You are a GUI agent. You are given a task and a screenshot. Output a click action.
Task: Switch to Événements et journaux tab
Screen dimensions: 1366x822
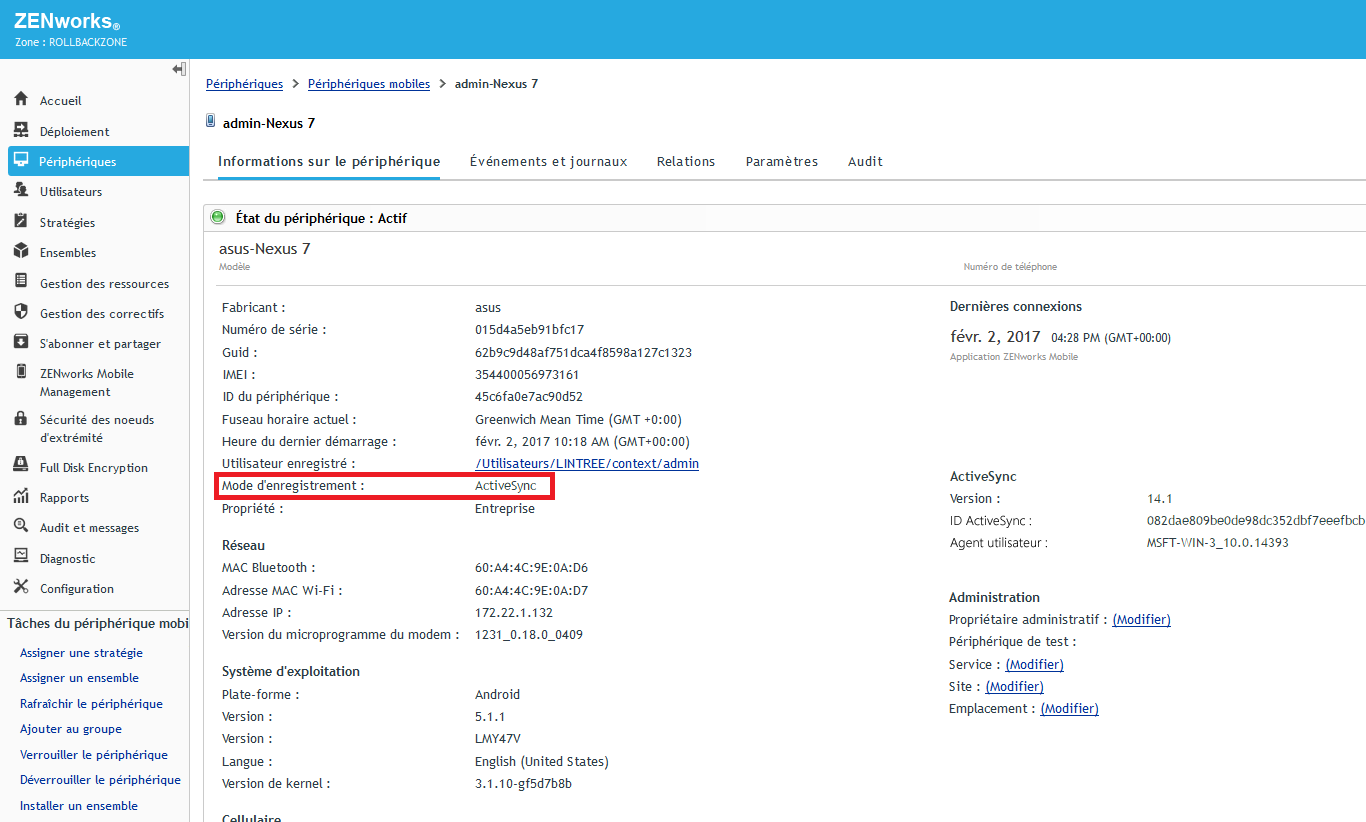(549, 162)
